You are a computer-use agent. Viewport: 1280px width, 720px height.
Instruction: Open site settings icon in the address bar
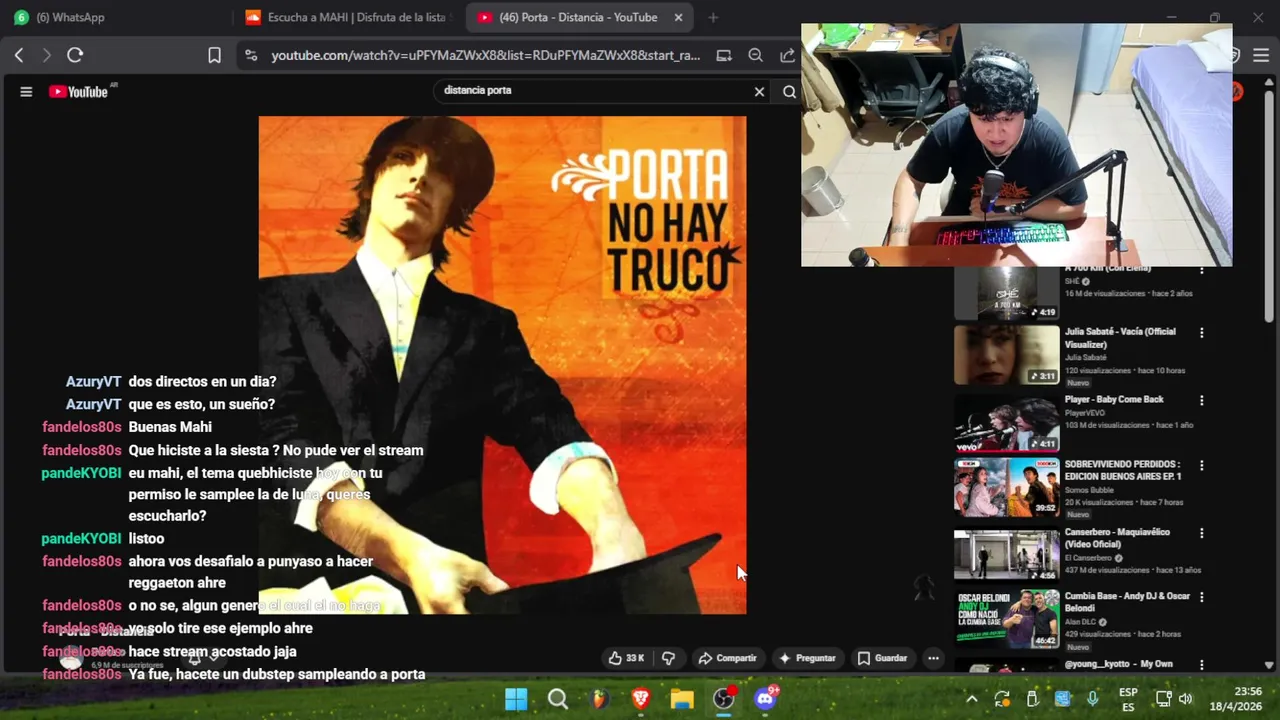(251, 55)
